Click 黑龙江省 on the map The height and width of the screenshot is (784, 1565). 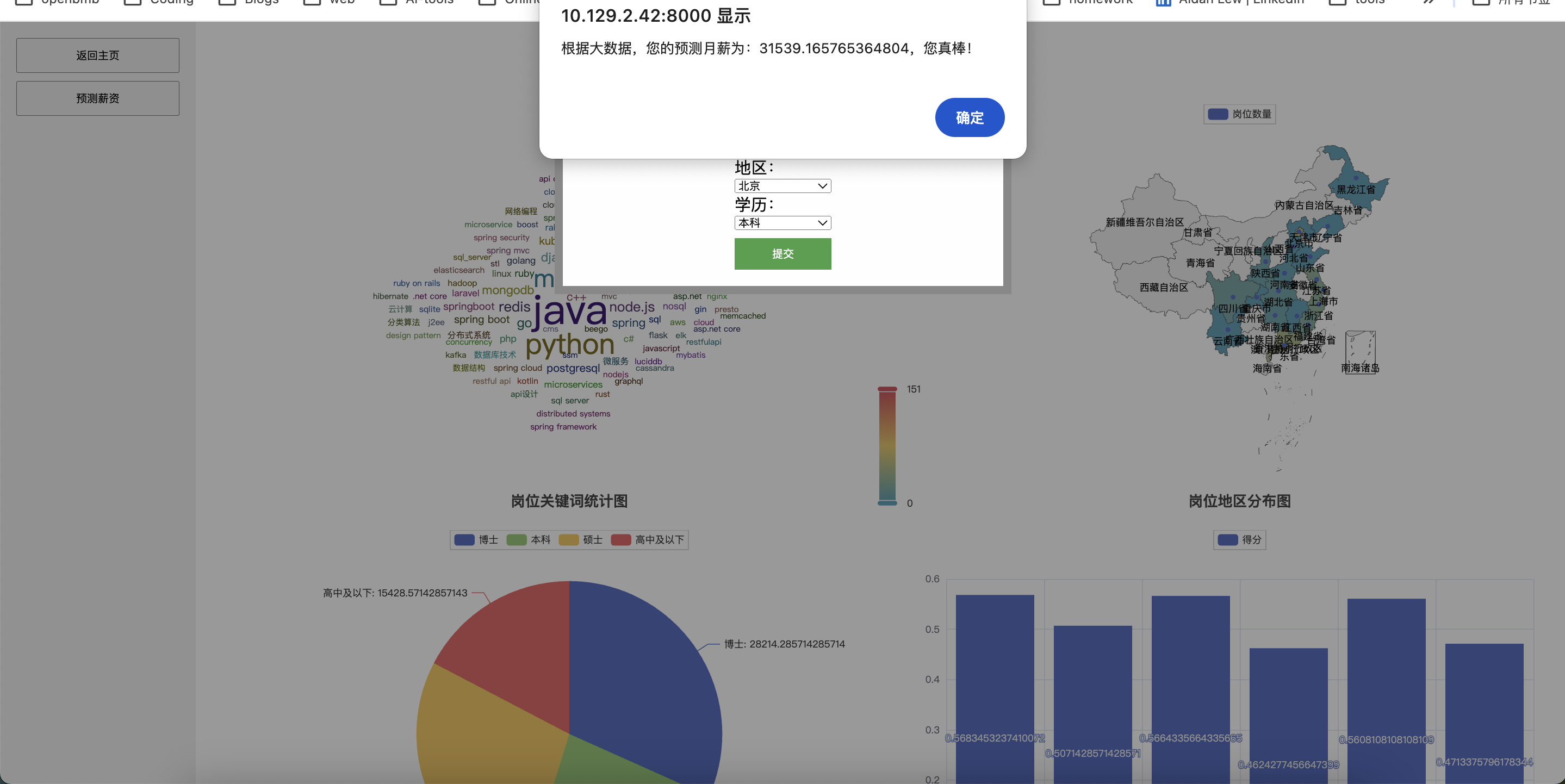(x=1356, y=189)
